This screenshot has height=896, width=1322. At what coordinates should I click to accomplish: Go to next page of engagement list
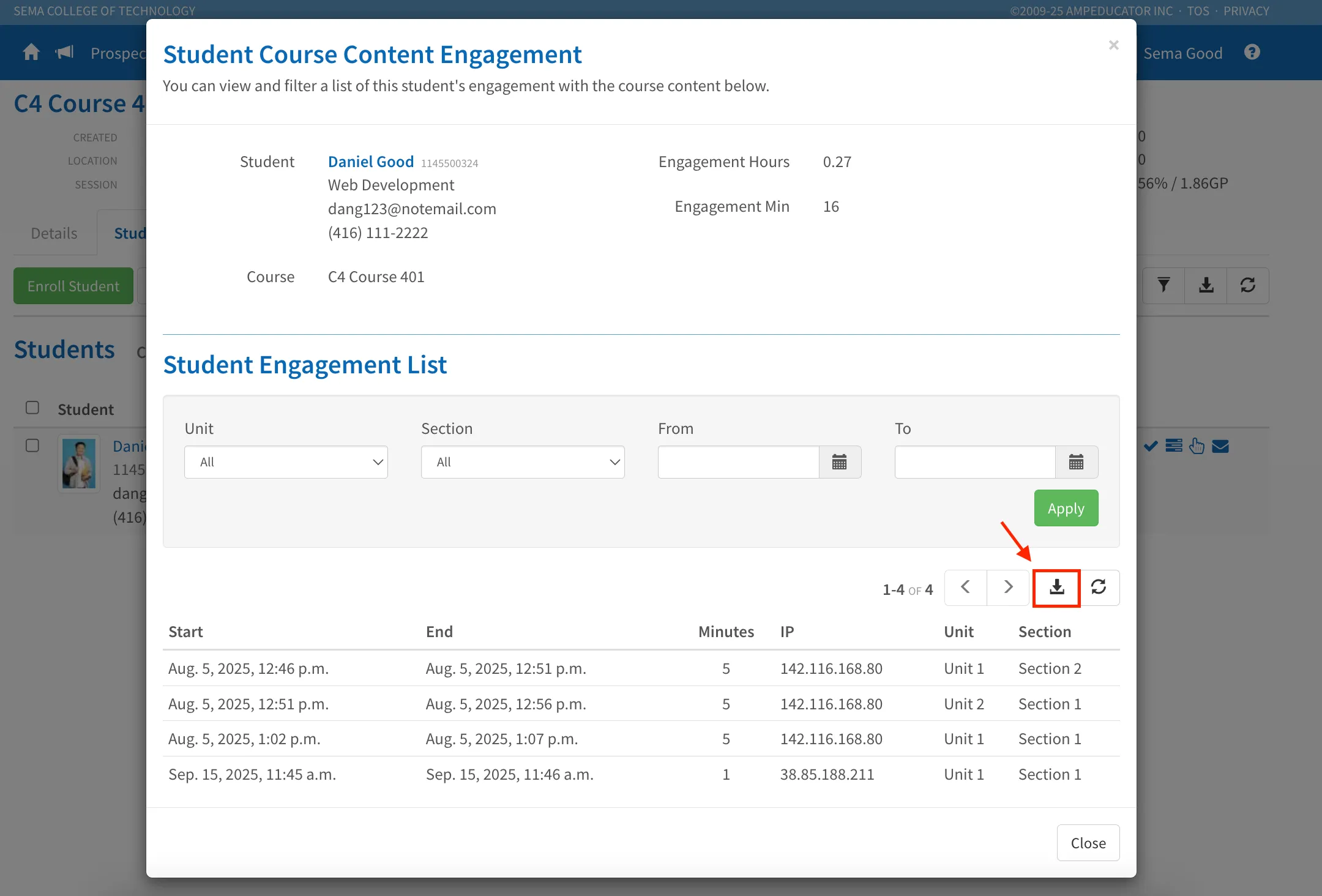point(1008,588)
